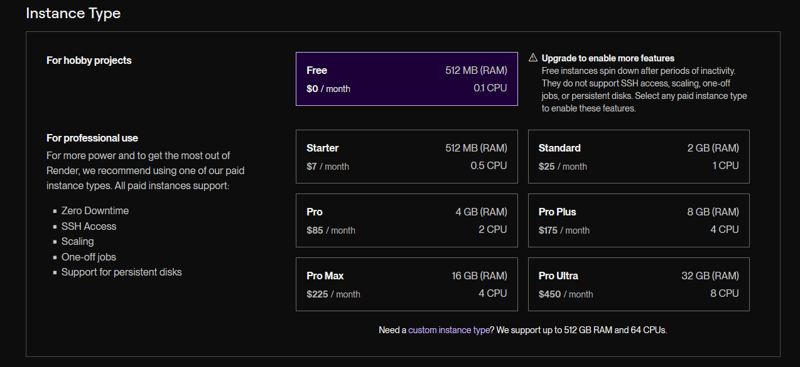The width and height of the screenshot is (800, 367).
Task: Click the Scaling bullet item
Action: 78,241
